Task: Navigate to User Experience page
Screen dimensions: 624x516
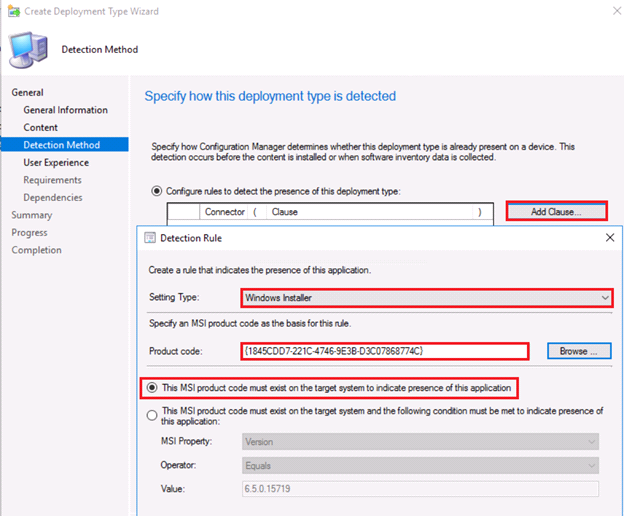Action: 56,162
